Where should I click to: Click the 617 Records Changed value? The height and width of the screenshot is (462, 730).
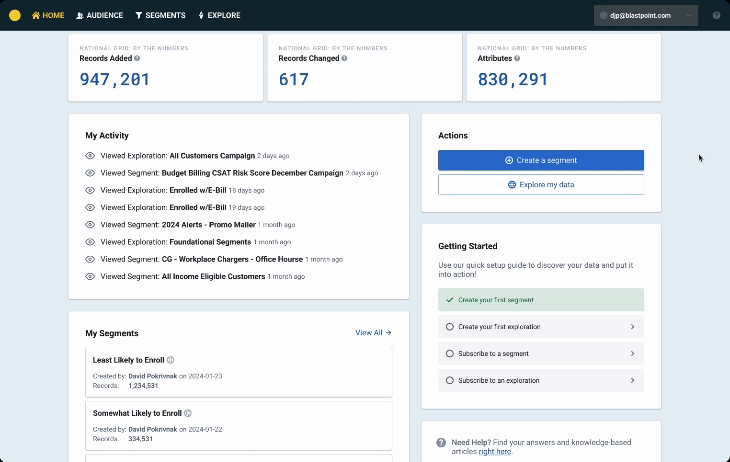pos(293,79)
